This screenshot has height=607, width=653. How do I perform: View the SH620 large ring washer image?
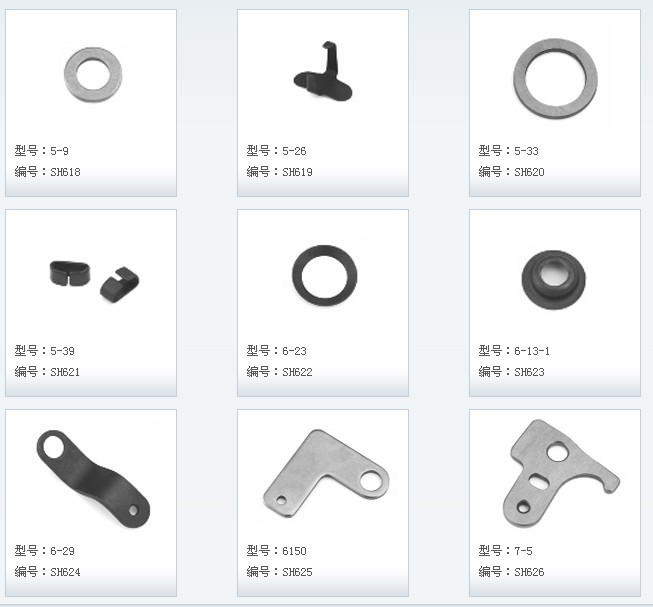coord(555,78)
